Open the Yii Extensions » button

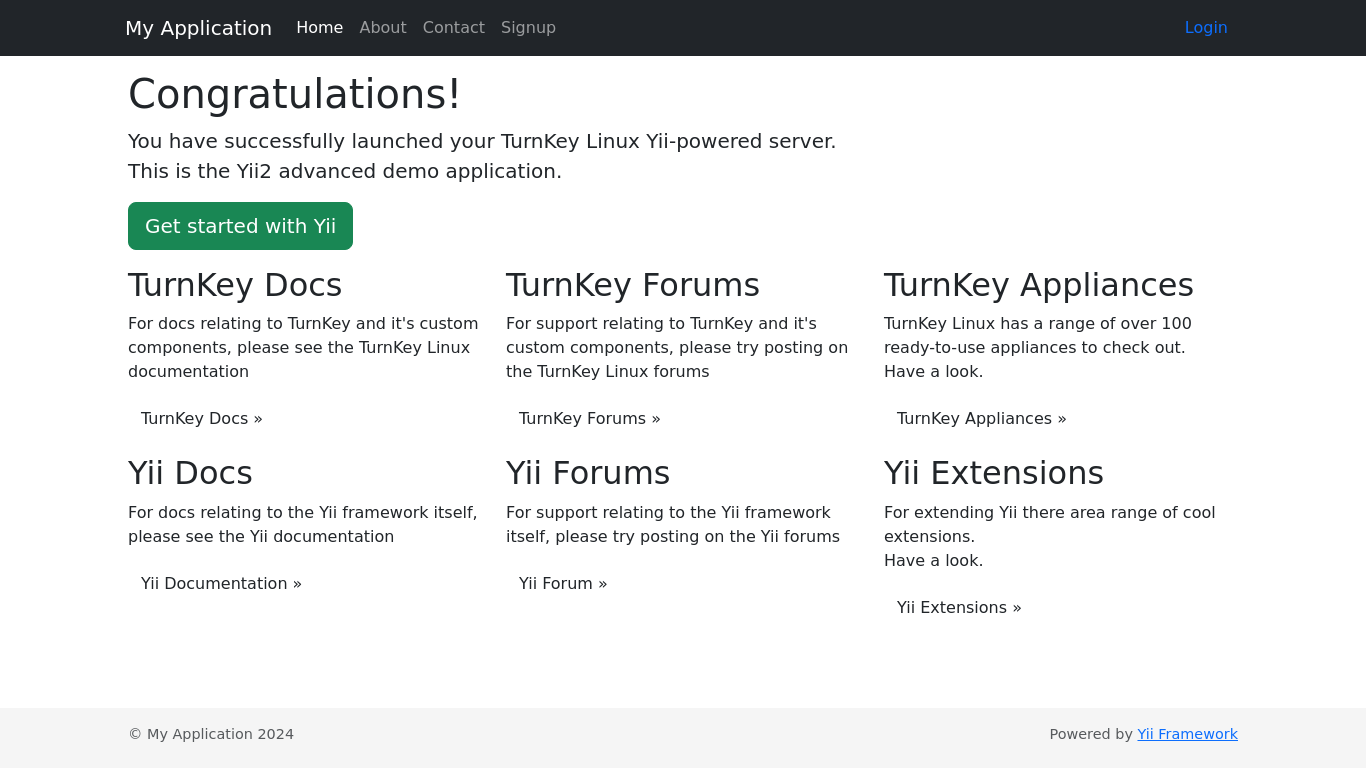coord(958,608)
